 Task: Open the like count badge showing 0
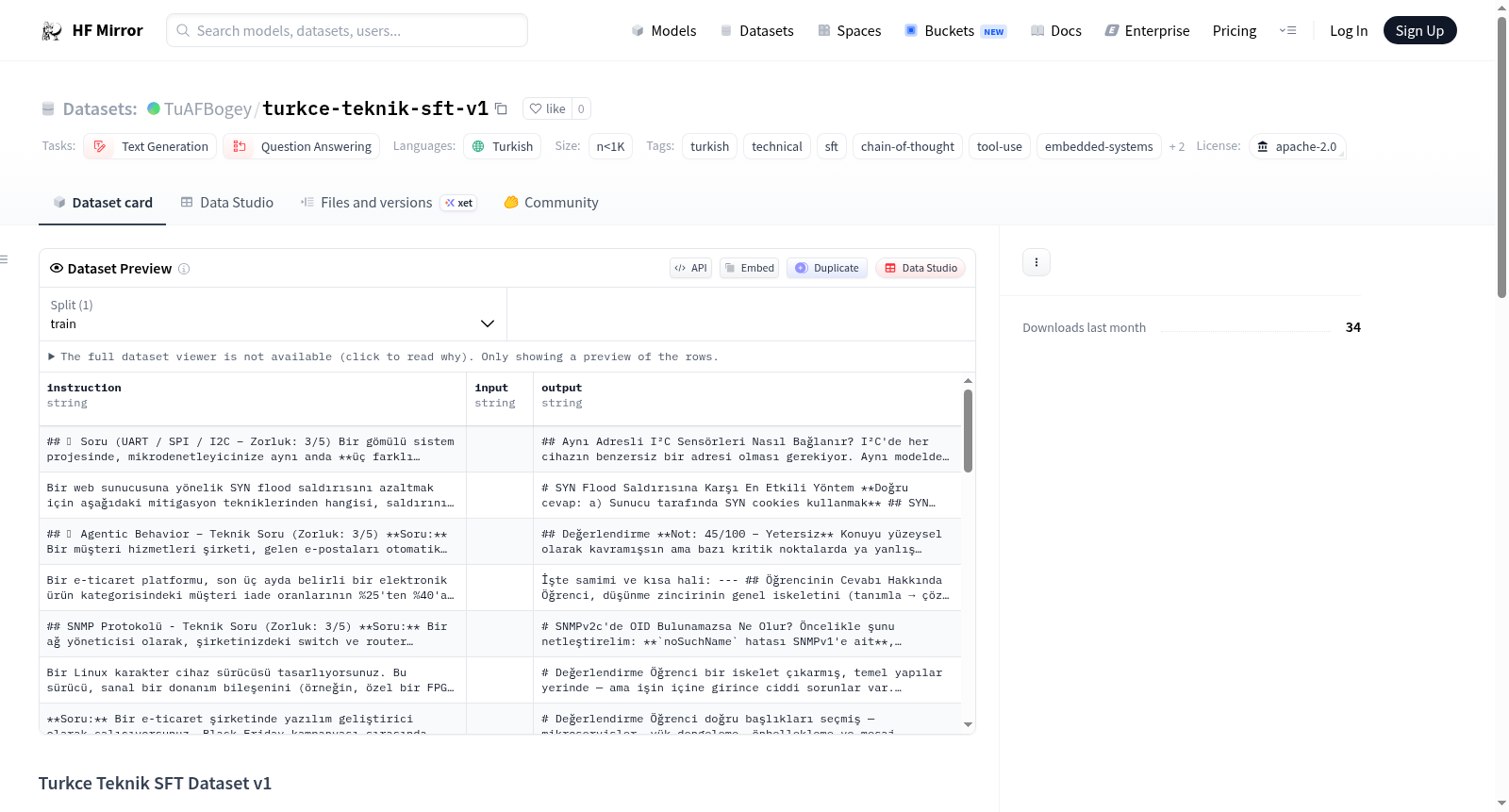(581, 108)
